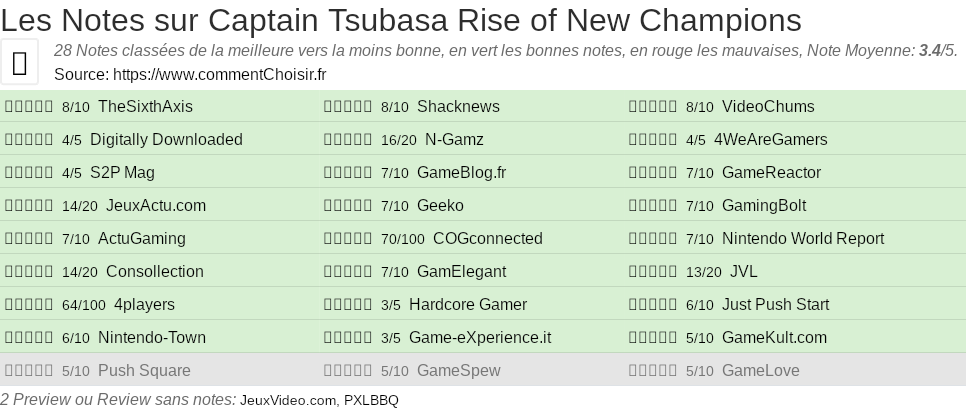This screenshot has width=966, height=411.
Task: Click the star icons next to Push Square
Action: pyautogui.click(x=29, y=371)
